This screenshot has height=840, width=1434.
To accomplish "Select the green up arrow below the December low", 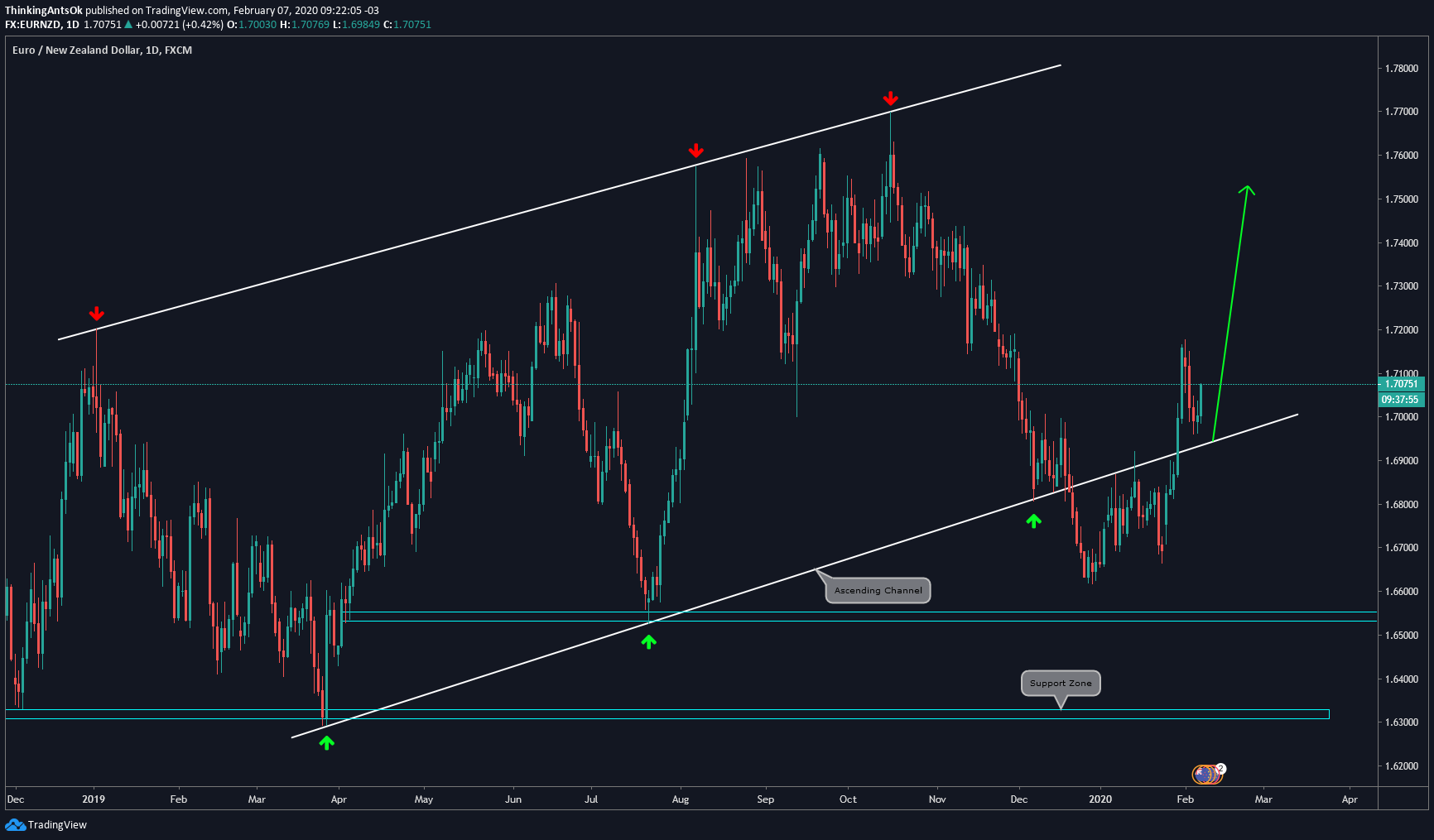I will 1033,521.
